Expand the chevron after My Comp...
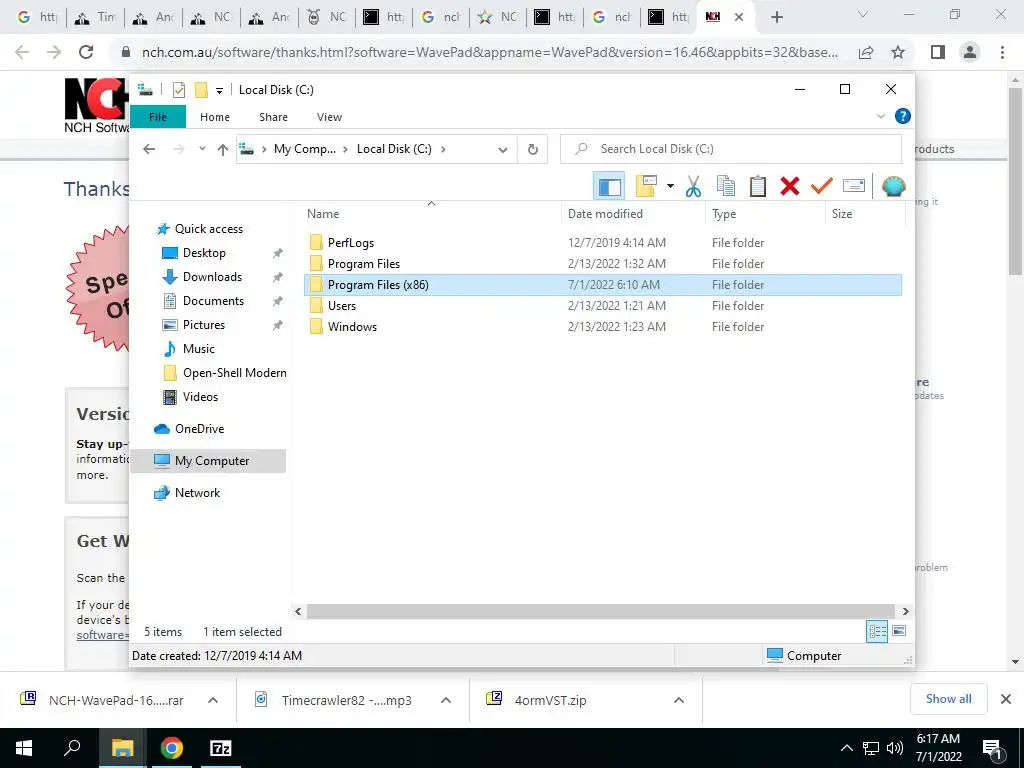Viewport: 1024px width, 768px height. point(347,149)
